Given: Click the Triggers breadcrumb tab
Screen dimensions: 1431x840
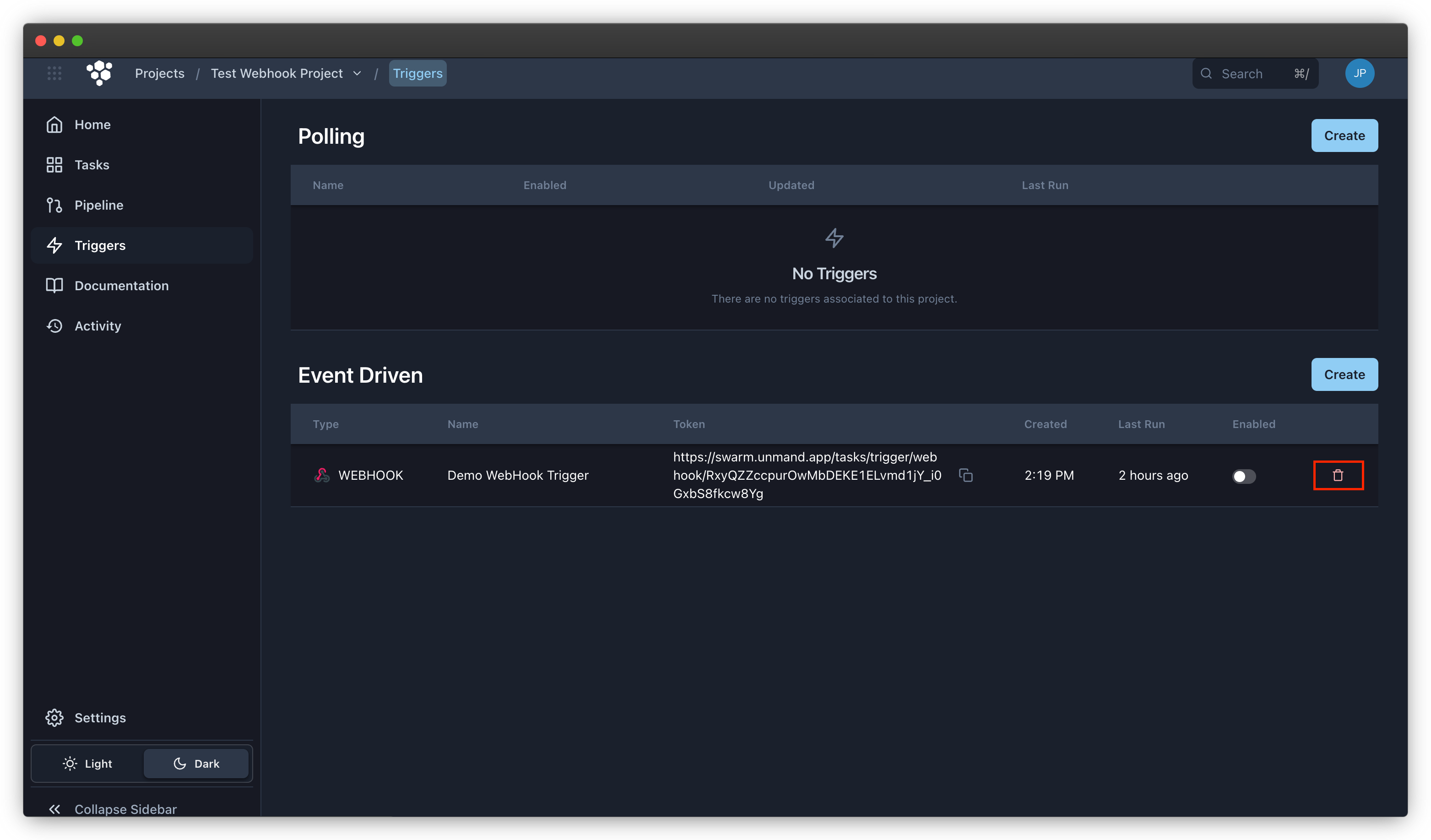Looking at the screenshot, I should (417, 73).
